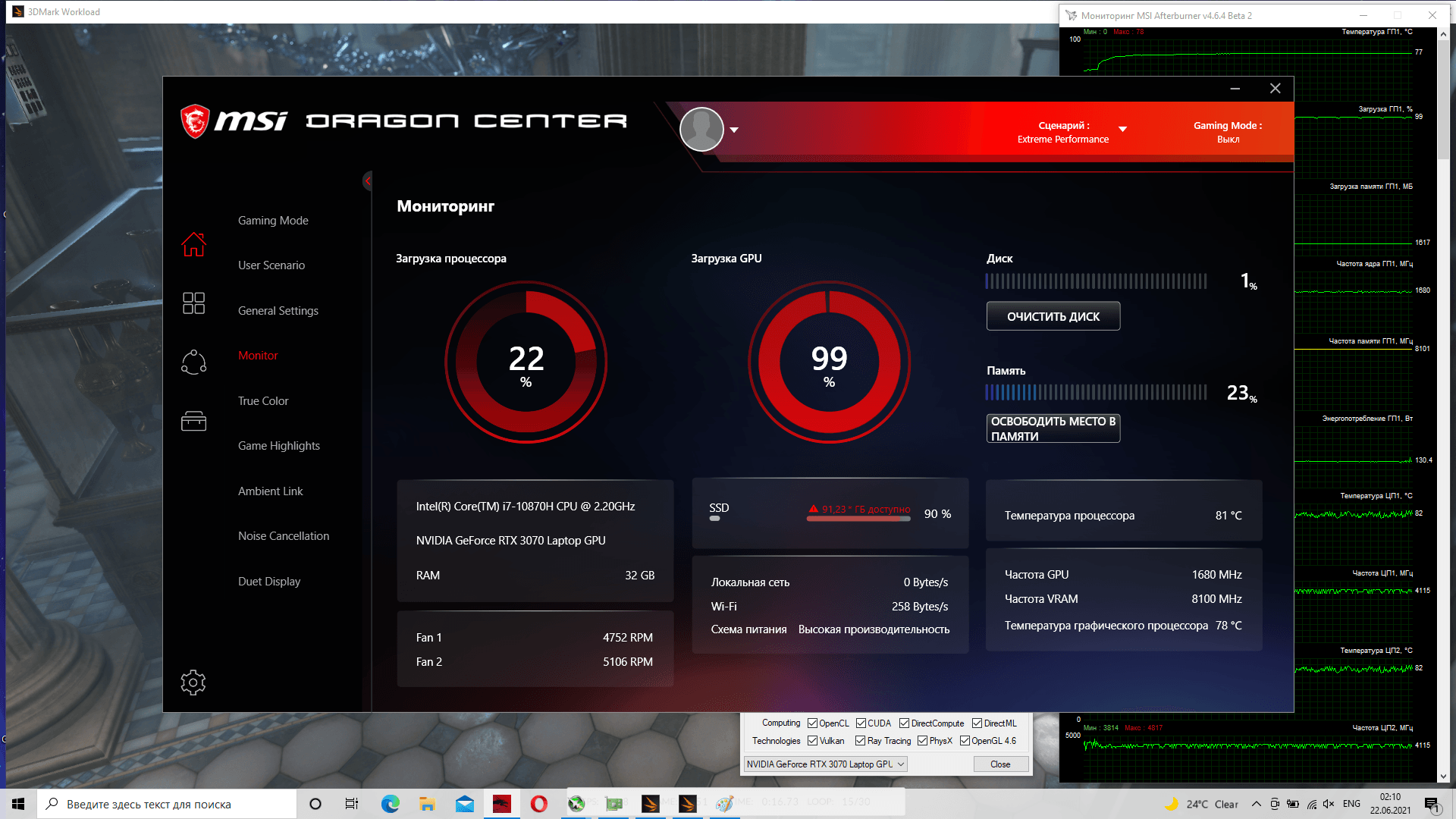This screenshot has height=819, width=1456.
Task: Open the Сценарий dropdown arrow
Action: 1122,129
